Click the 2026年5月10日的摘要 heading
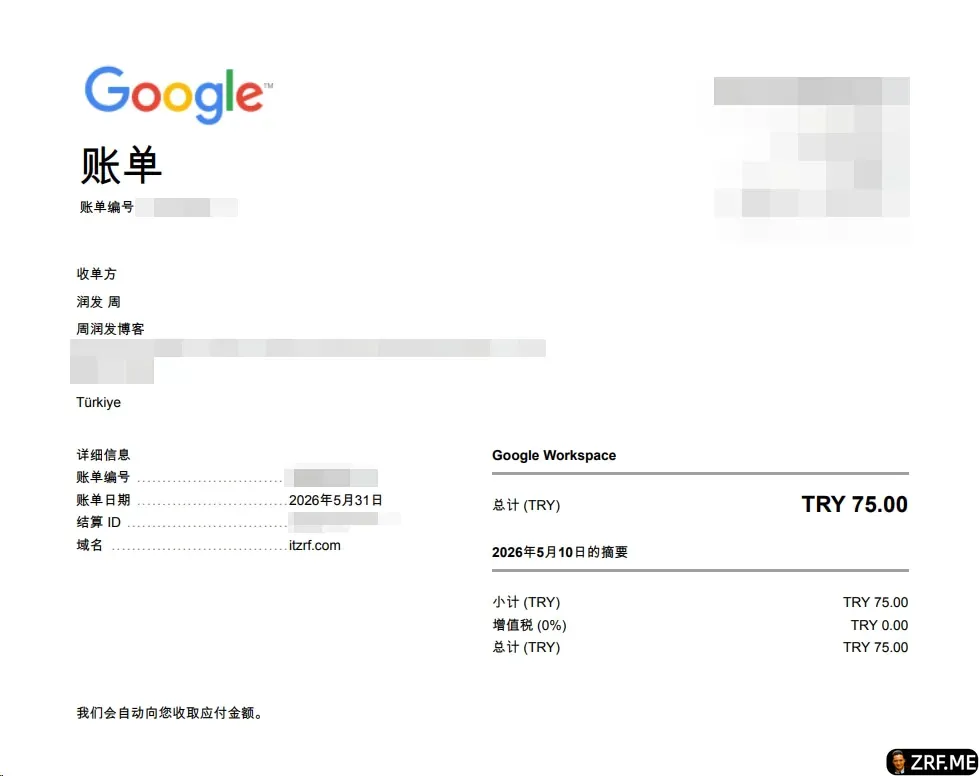 [560, 552]
